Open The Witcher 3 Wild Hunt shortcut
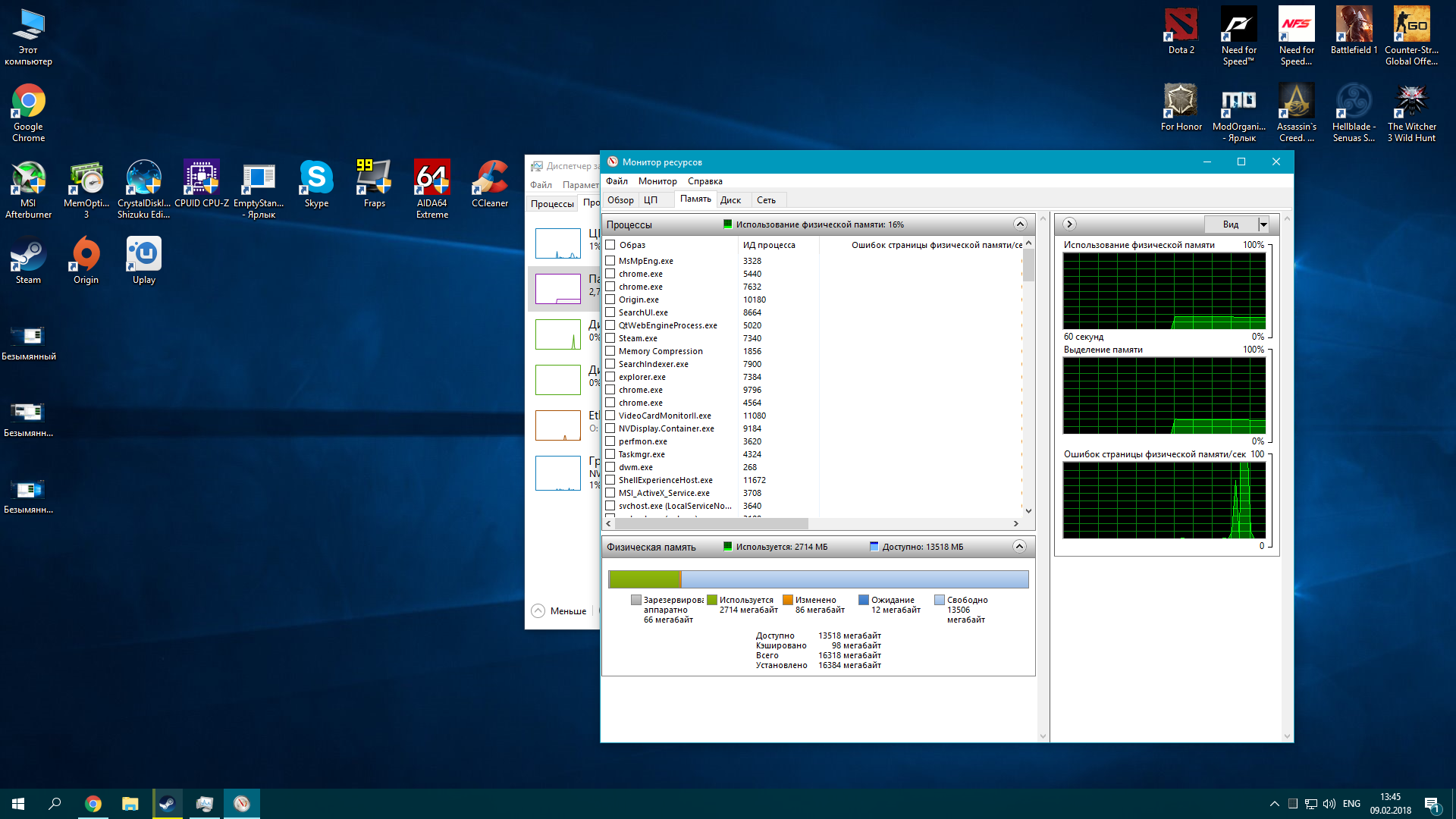Screen dimensions: 1456x819 1411,112
